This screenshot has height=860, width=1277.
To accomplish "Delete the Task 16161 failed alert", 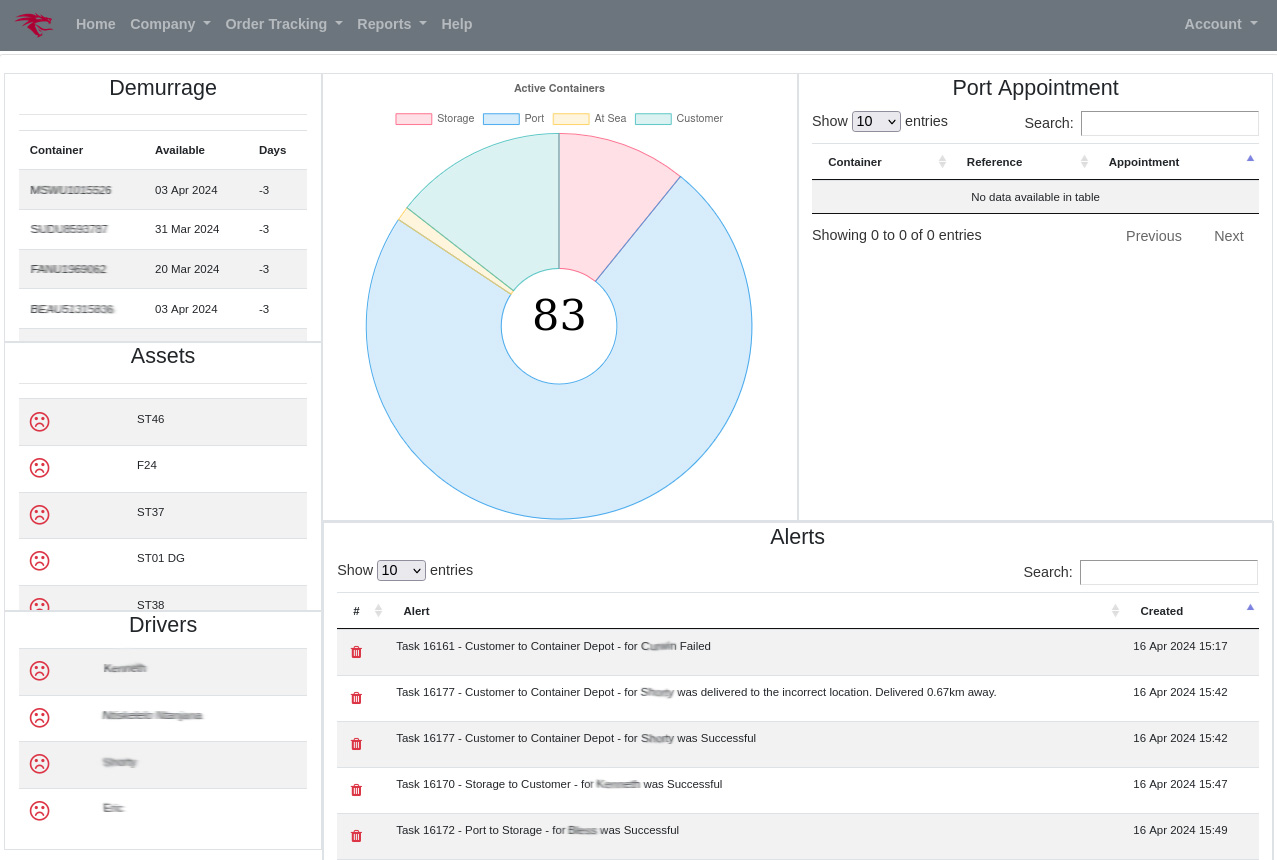I will [x=356, y=652].
